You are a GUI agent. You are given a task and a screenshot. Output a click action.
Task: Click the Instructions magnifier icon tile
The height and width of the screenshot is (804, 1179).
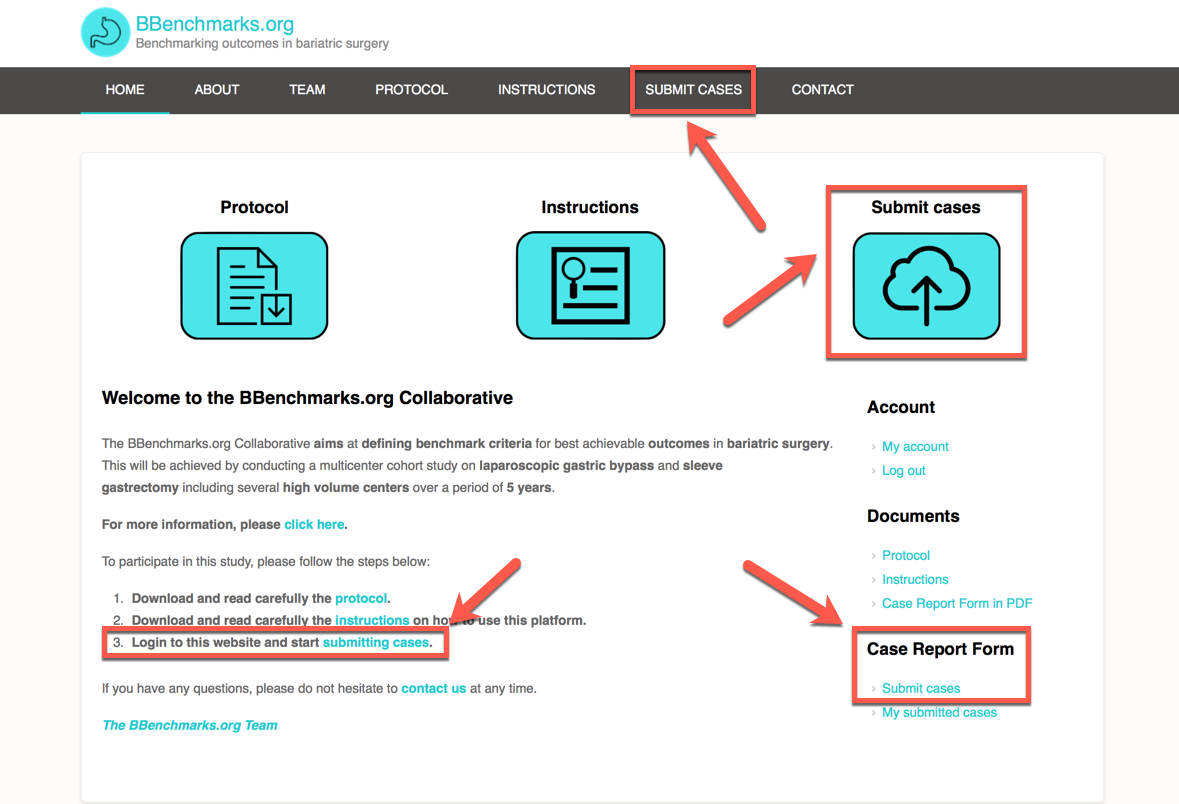pos(590,286)
